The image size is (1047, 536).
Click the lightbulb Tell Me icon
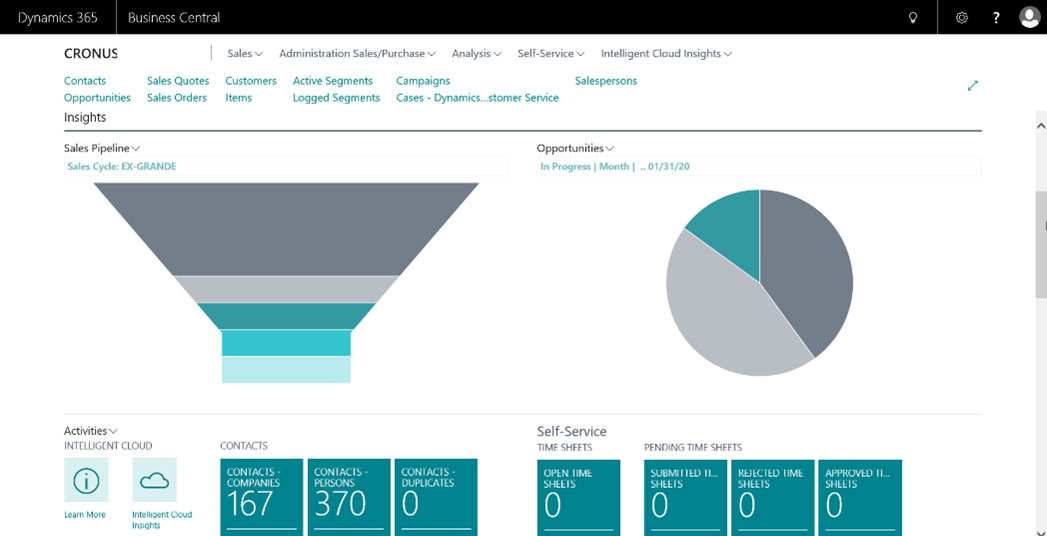(x=912, y=18)
